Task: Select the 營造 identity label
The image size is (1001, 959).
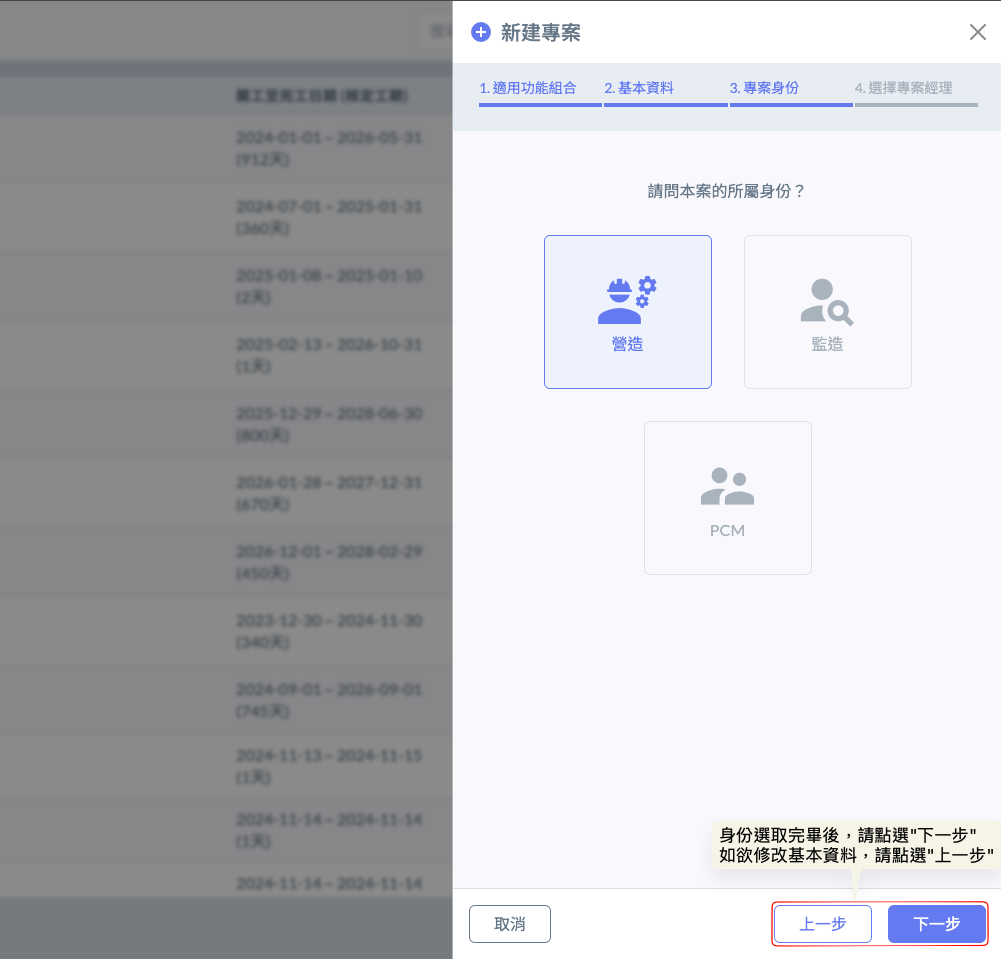Action: 627,344
